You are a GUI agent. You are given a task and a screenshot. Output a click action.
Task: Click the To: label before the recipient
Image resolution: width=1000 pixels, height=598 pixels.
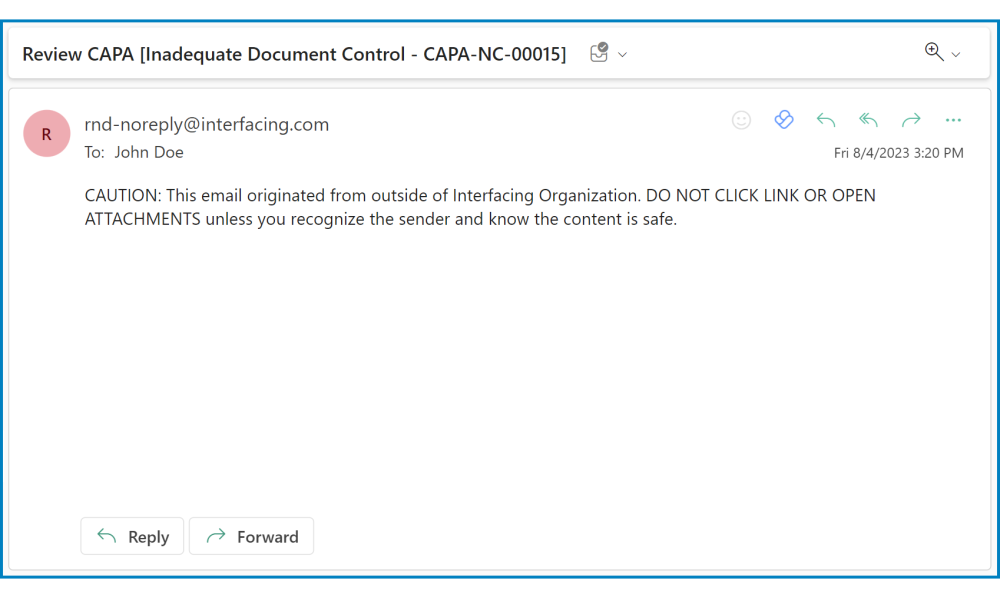[x=95, y=152]
